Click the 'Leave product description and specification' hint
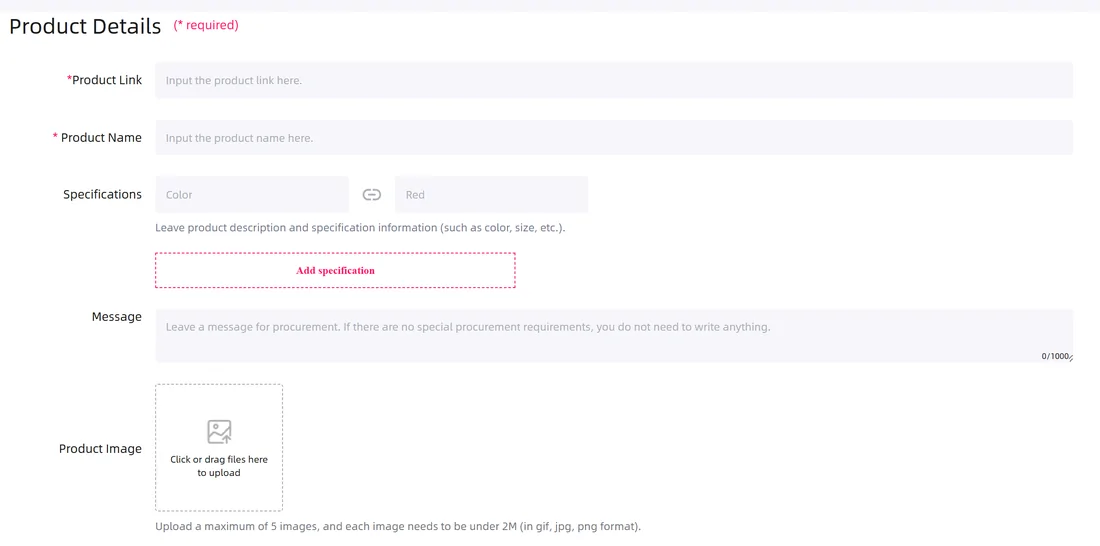1100x546 pixels. click(360, 228)
